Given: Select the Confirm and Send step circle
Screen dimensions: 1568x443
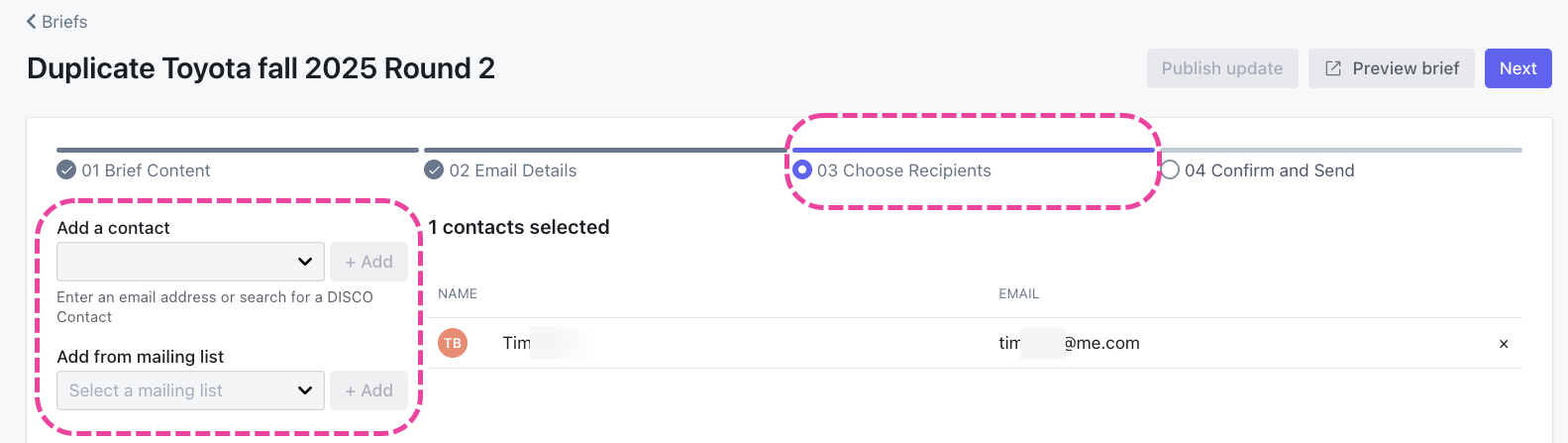Looking at the screenshot, I should point(1170,170).
